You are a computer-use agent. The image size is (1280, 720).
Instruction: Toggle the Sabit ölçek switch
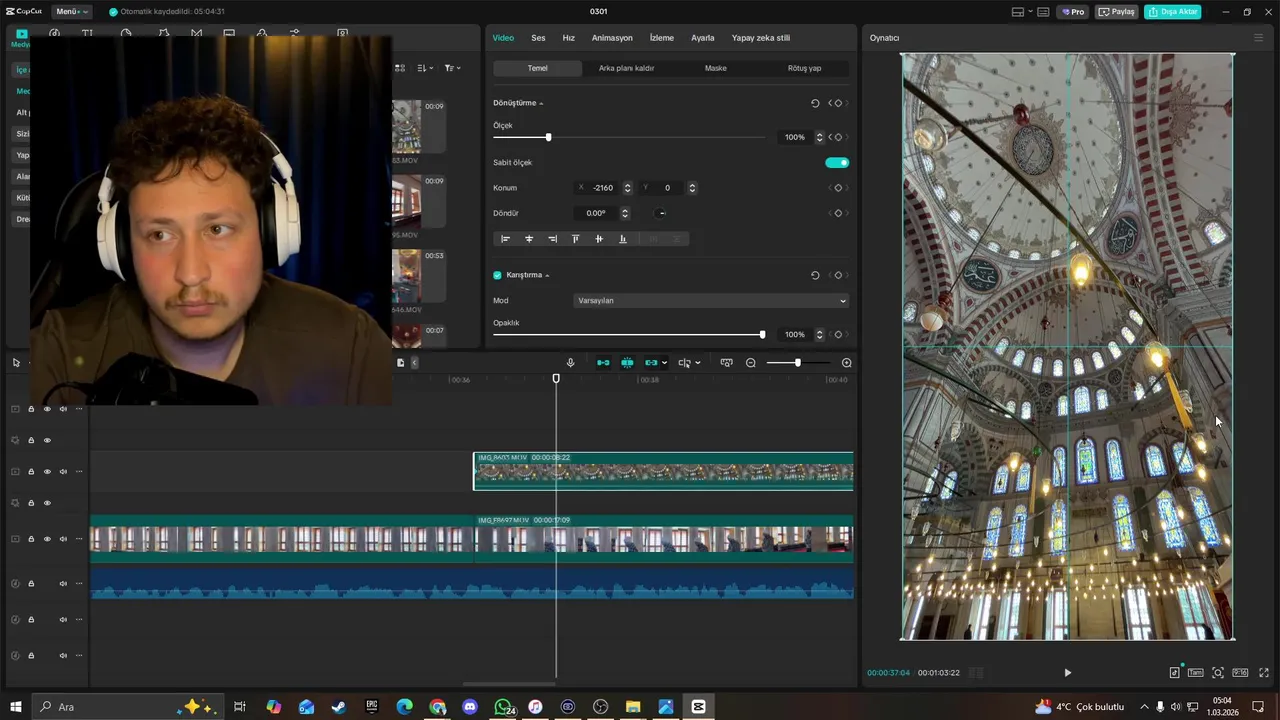(837, 162)
